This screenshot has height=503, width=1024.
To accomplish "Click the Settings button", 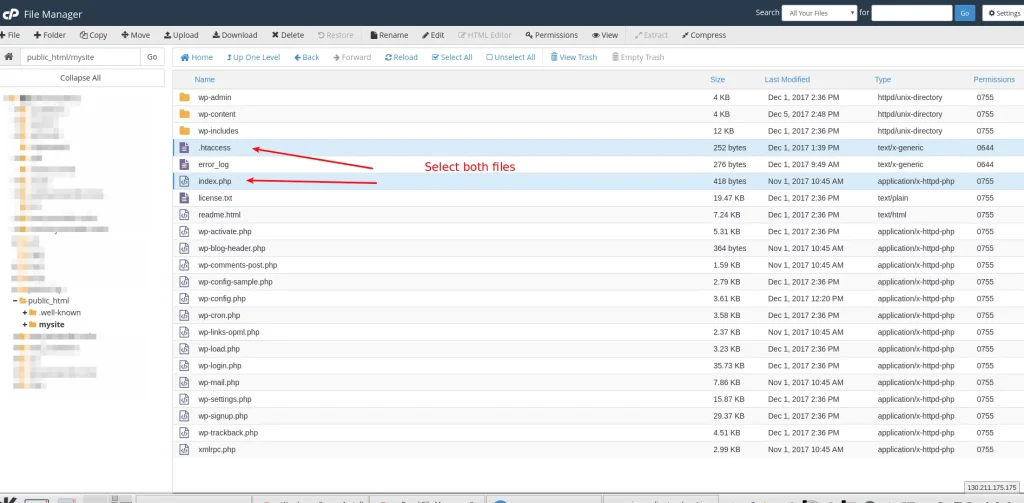I will click(x=1003, y=13).
